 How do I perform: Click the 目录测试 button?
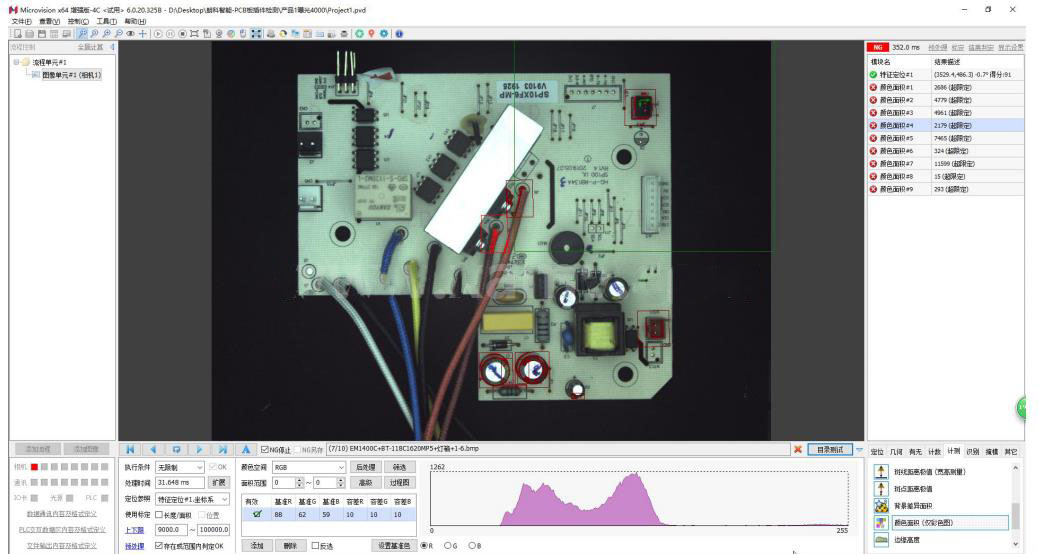click(830, 449)
